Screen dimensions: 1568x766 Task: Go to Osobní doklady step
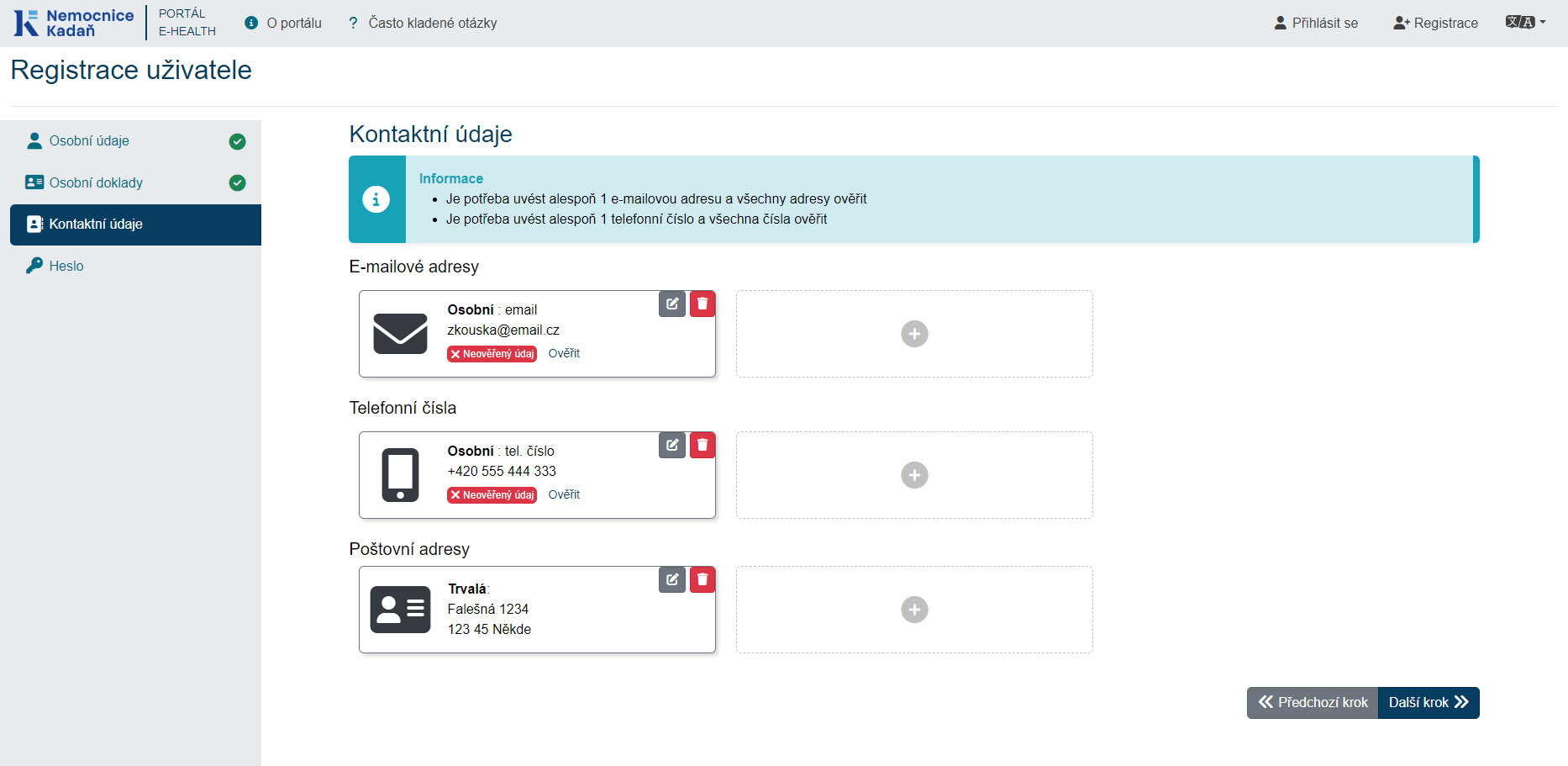[136, 182]
